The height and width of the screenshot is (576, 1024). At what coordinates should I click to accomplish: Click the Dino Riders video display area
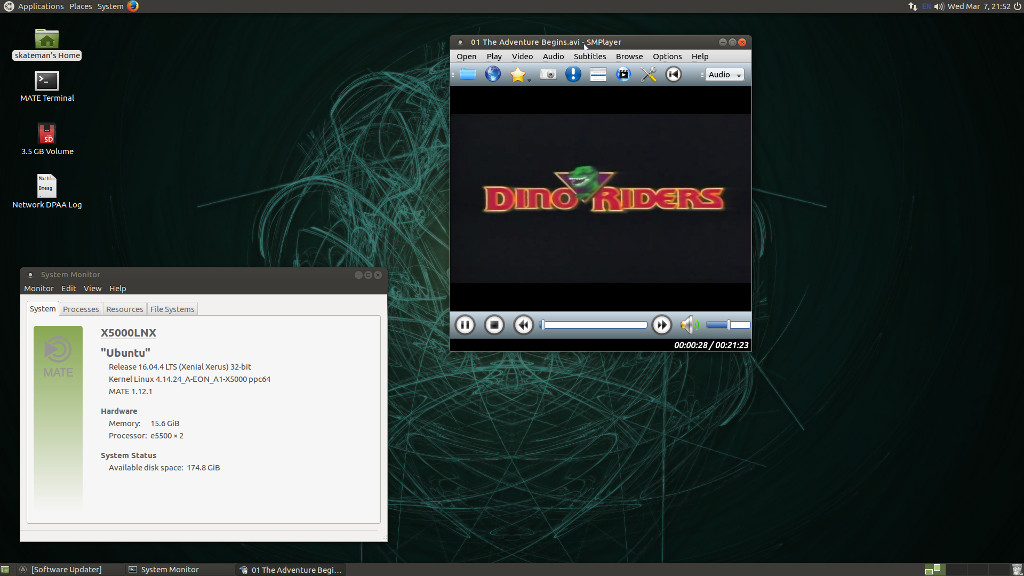[600, 199]
